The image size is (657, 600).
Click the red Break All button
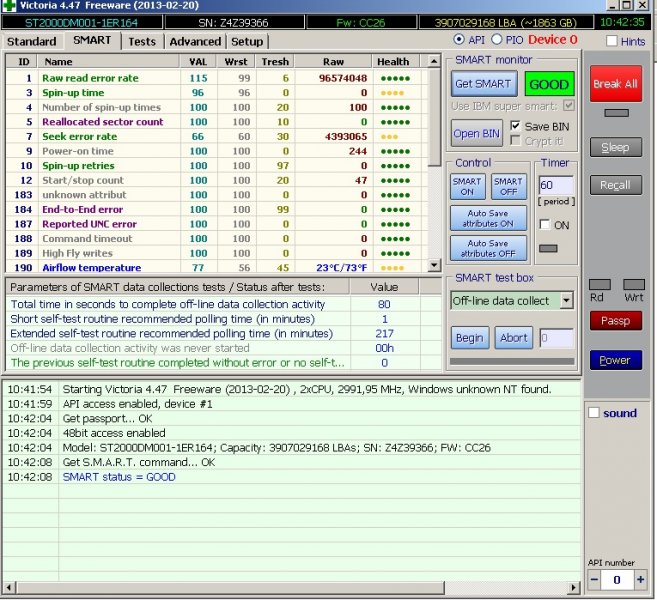point(616,84)
